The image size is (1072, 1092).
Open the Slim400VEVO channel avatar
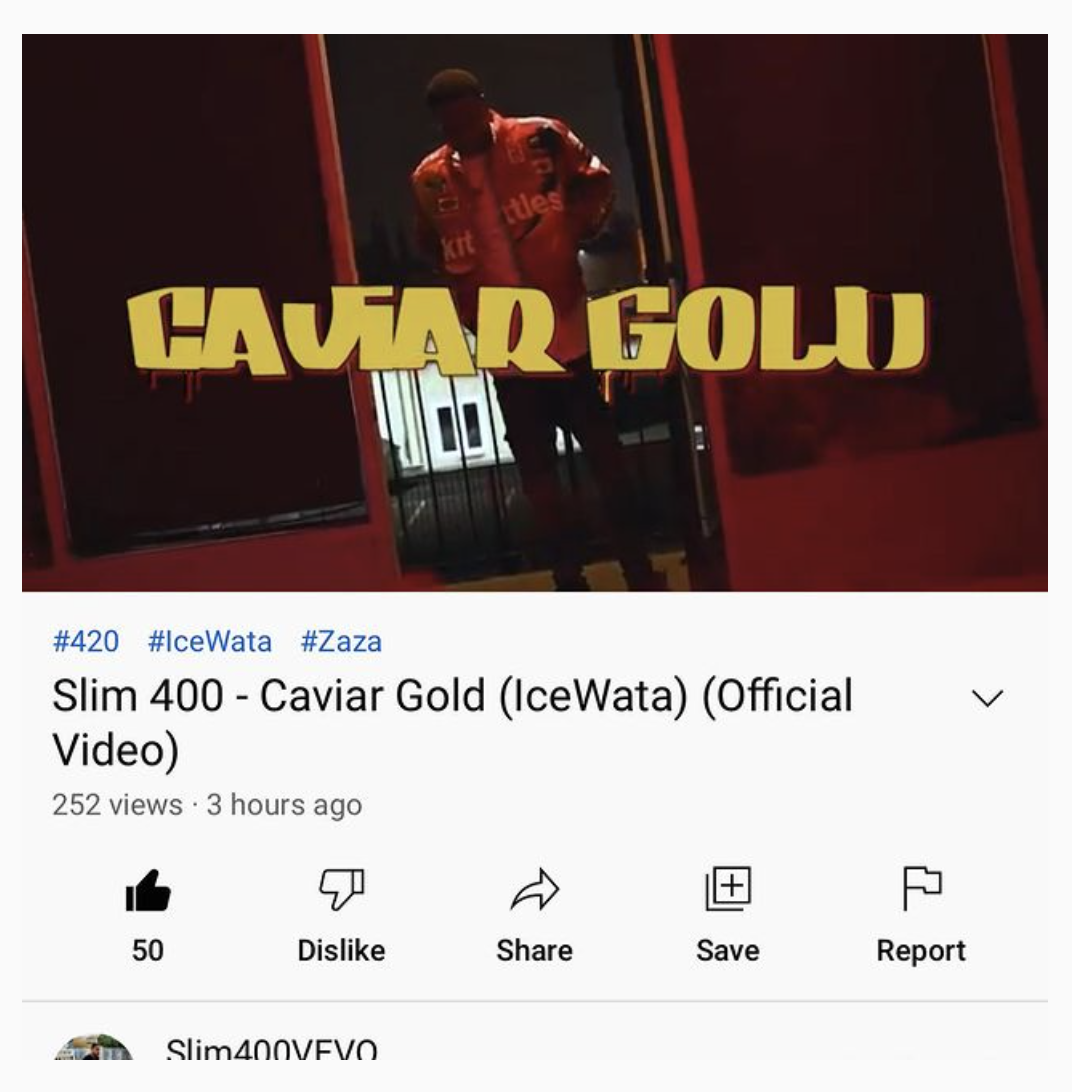pos(93,1047)
